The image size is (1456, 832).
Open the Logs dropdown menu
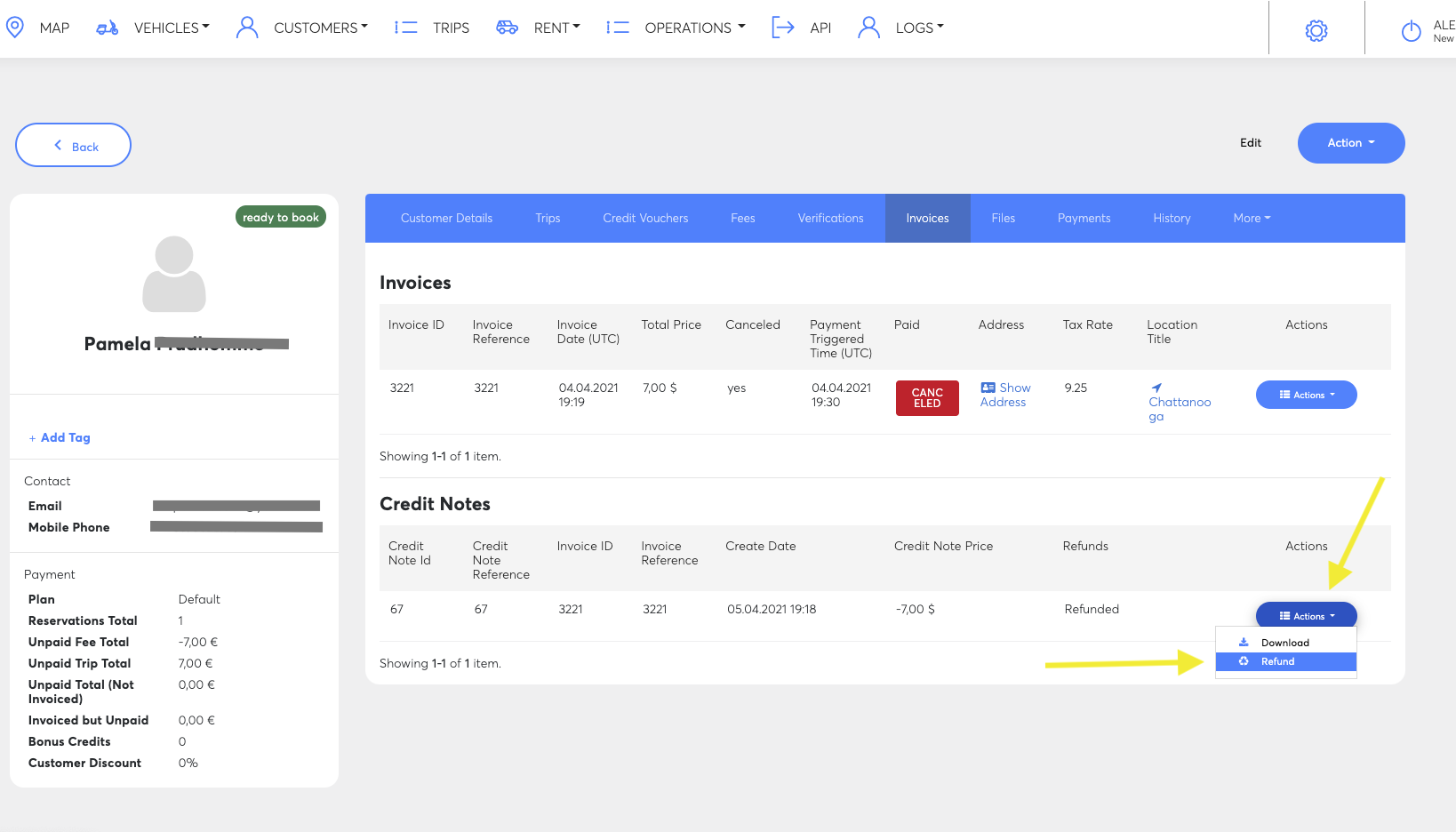click(919, 28)
